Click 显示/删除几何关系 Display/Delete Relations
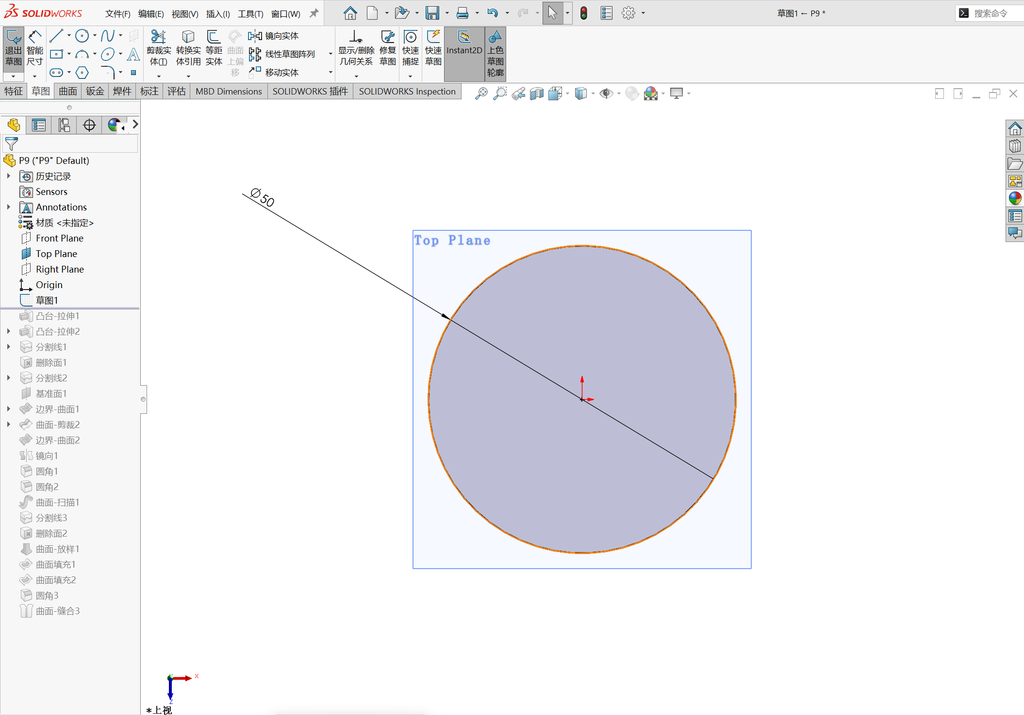 356,48
